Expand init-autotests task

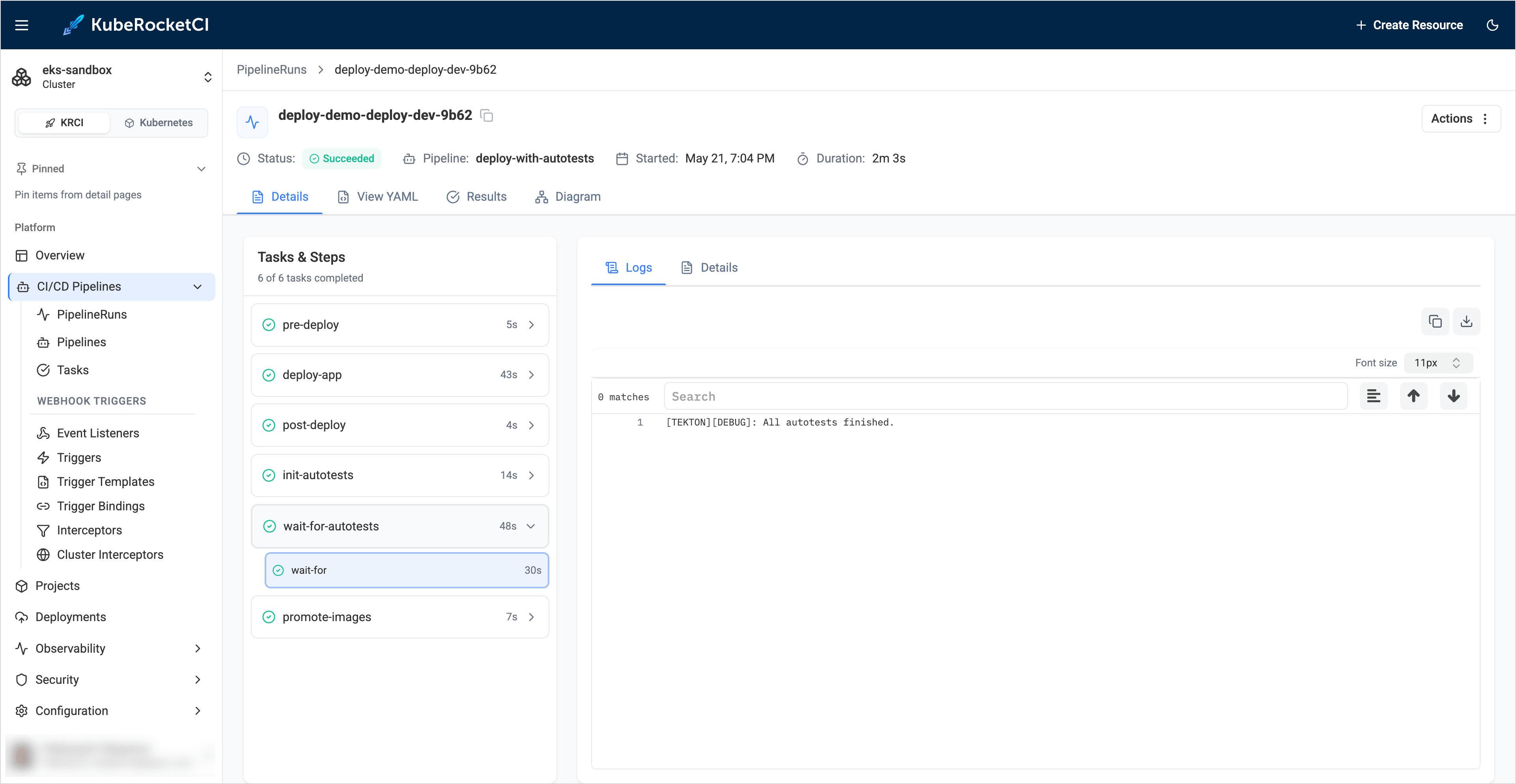(x=400, y=475)
